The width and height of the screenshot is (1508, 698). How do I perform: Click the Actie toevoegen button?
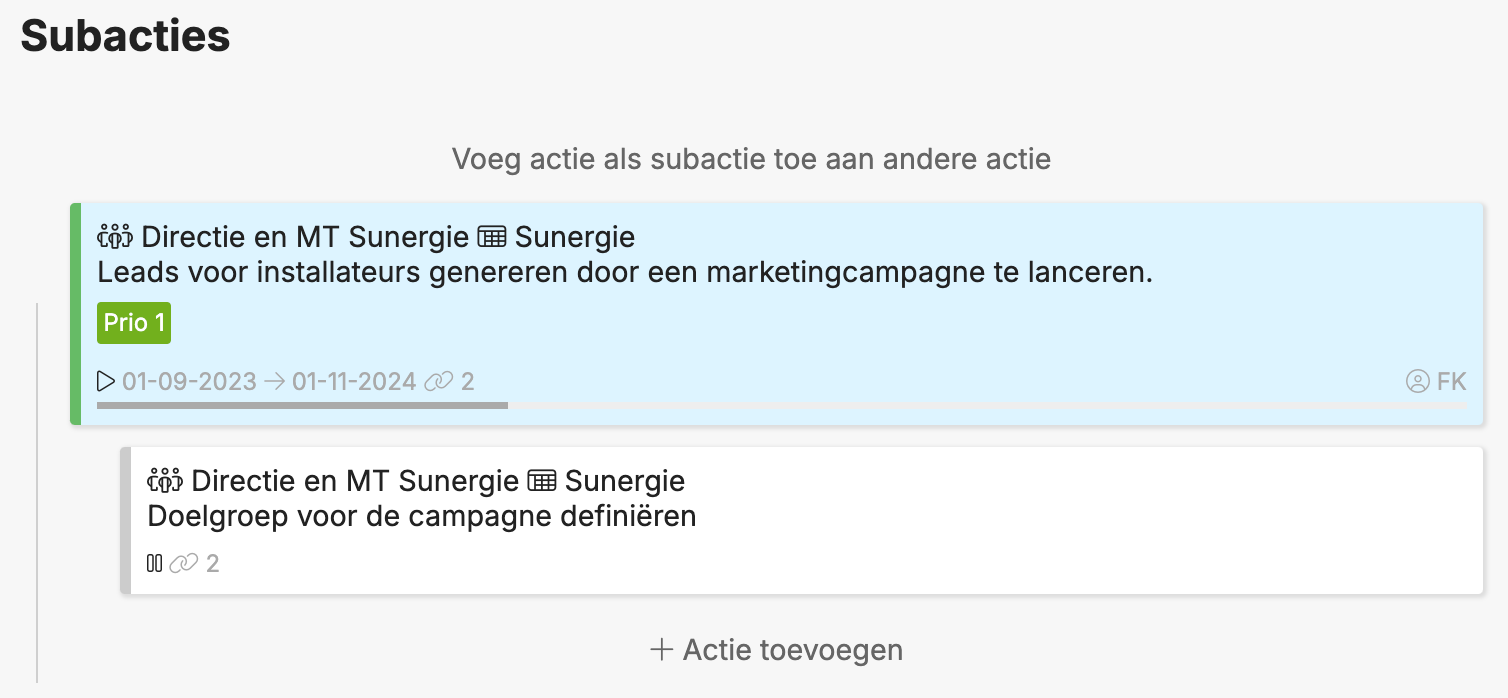(776, 650)
